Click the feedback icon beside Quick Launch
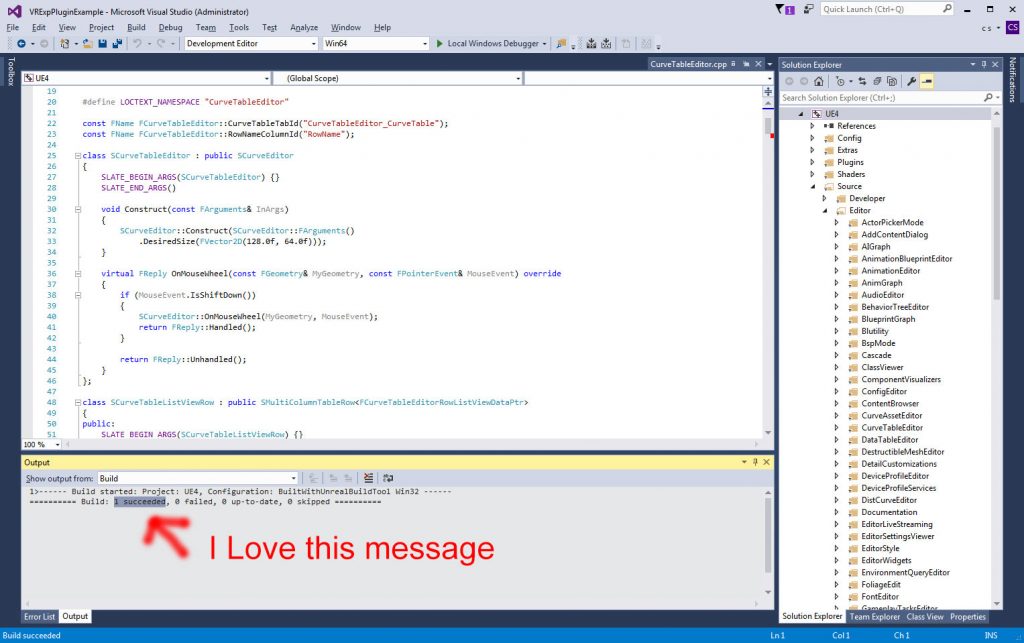The width and height of the screenshot is (1024, 643). tap(808, 9)
